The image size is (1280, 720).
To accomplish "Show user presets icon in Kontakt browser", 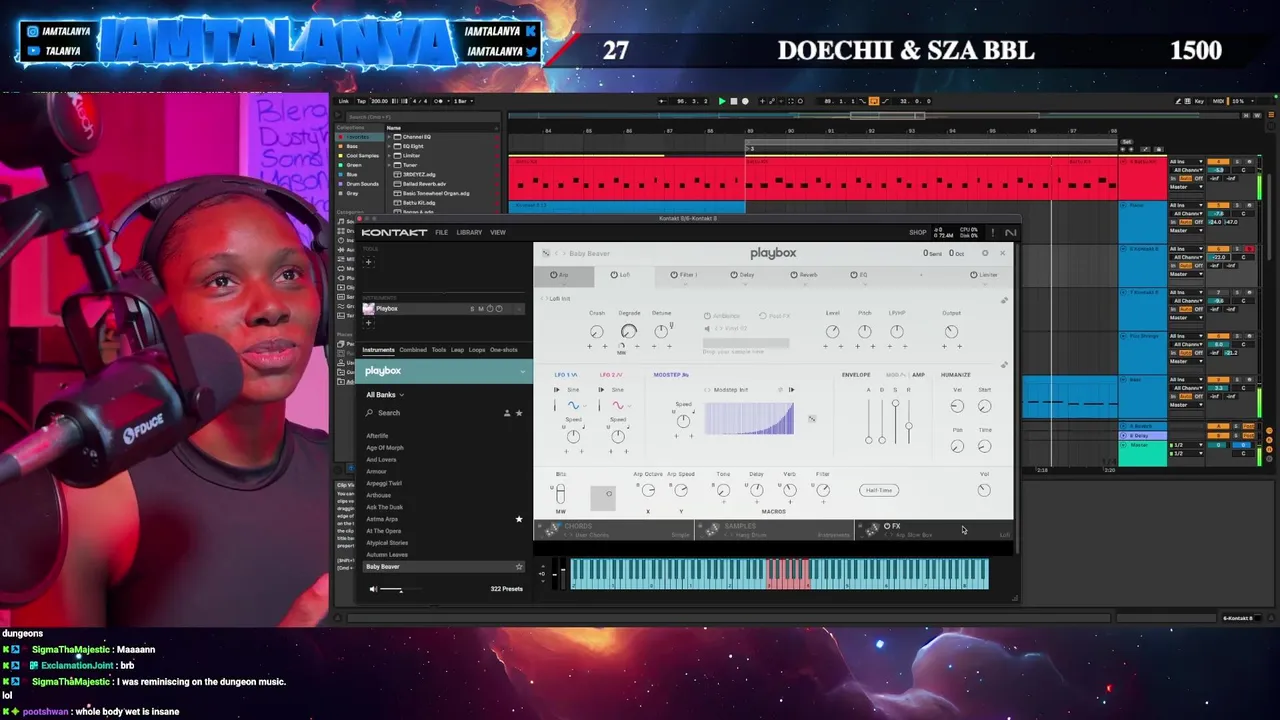I will (506, 413).
